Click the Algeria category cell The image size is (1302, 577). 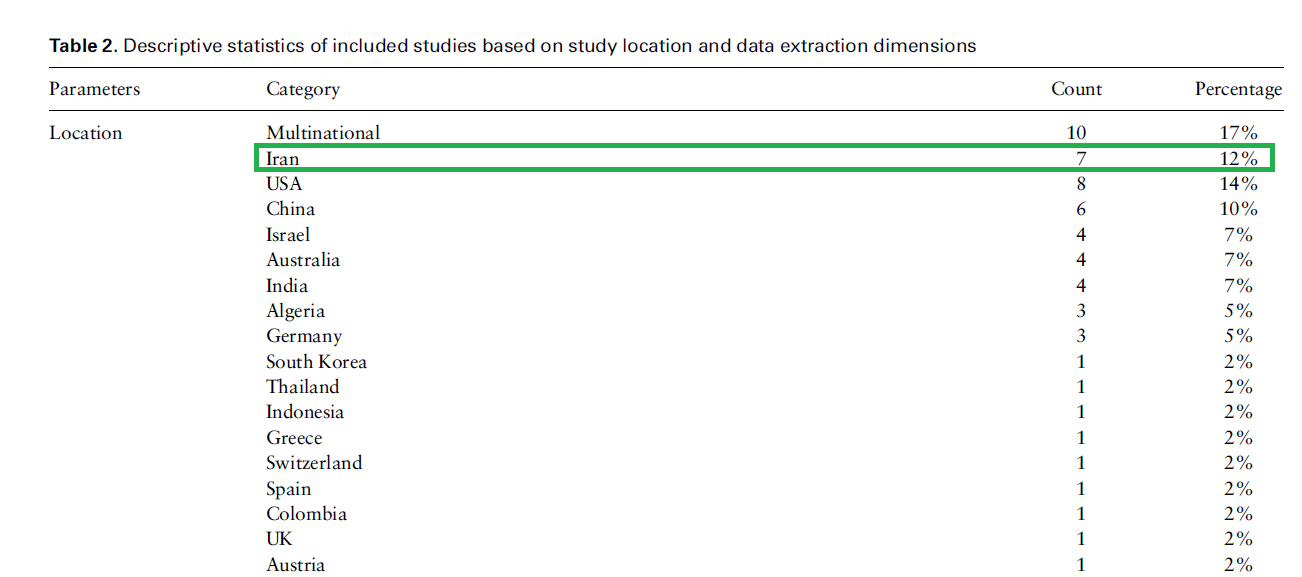[x=295, y=311]
